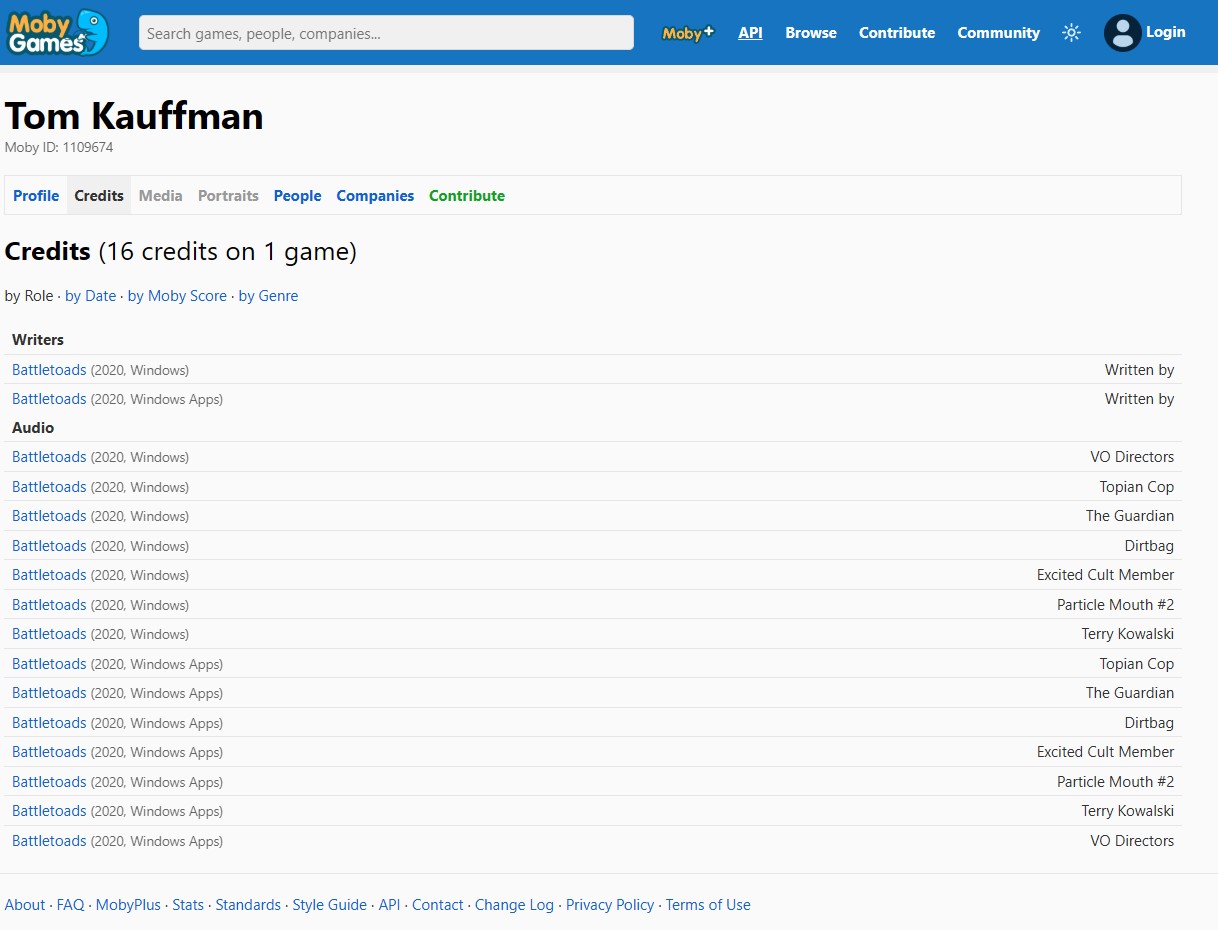Open the Community menu
This screenshot has width=1218, height=930.
coord(998,33)
